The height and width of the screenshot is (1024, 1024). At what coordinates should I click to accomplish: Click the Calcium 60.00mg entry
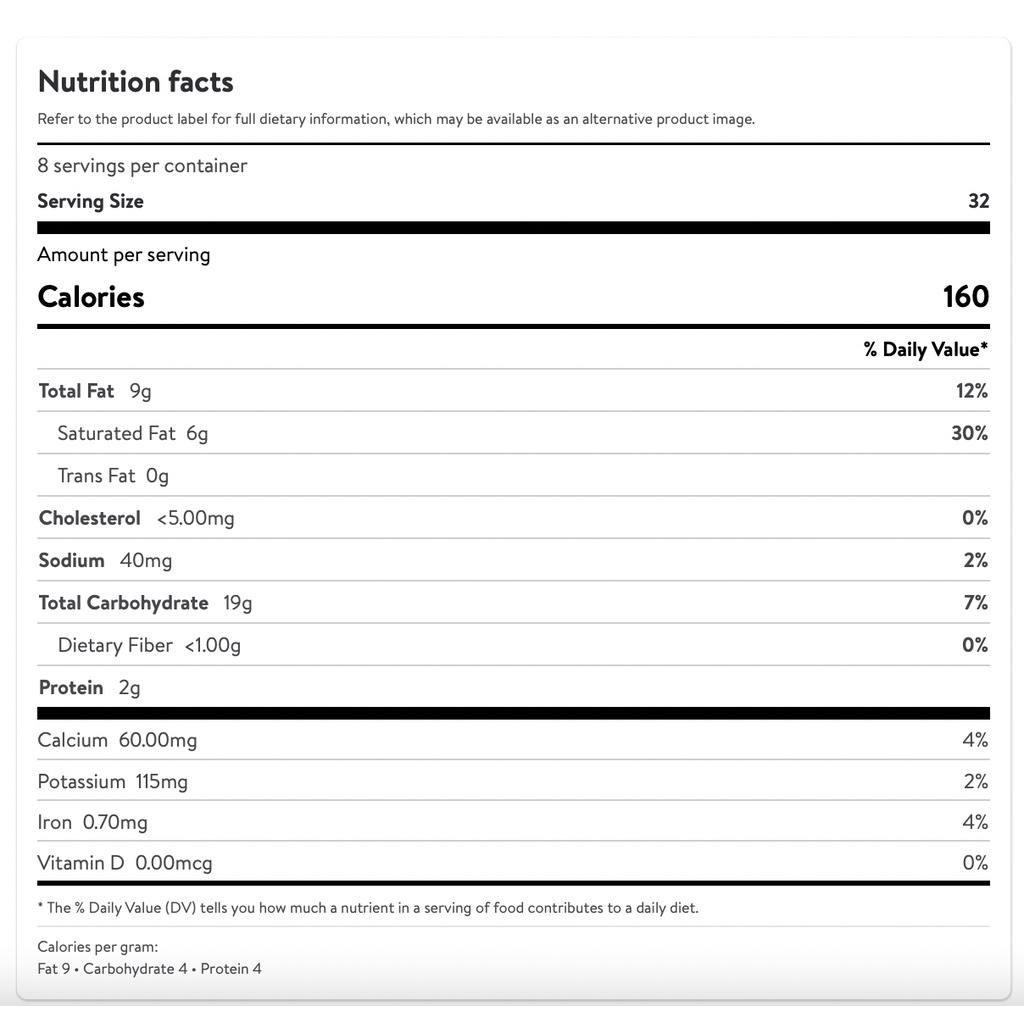coord(117,740)
